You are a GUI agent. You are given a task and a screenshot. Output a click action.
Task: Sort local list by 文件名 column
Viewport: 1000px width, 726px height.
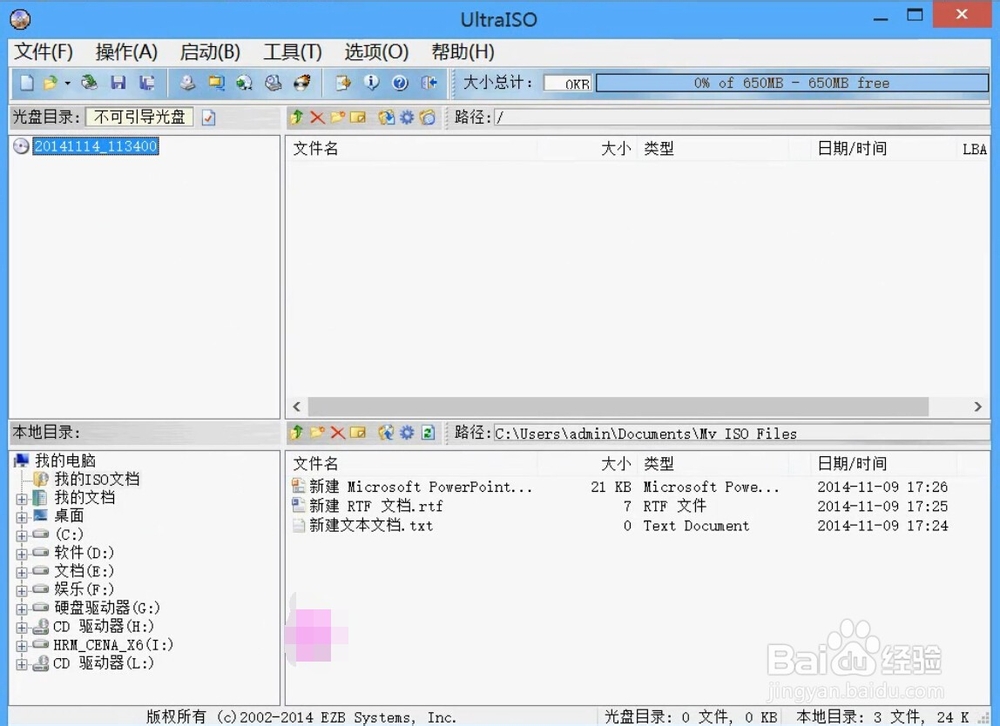315,464
